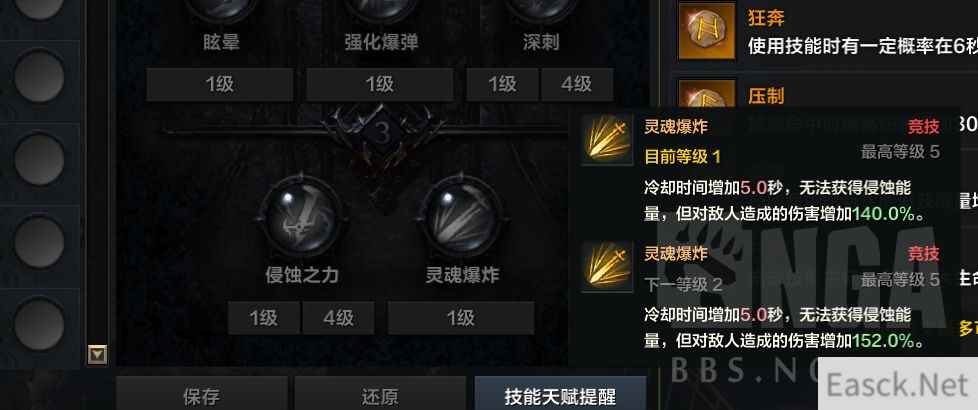
Task: Choose 1级 under 强化爆弹
Action: [x=379, y=84]
